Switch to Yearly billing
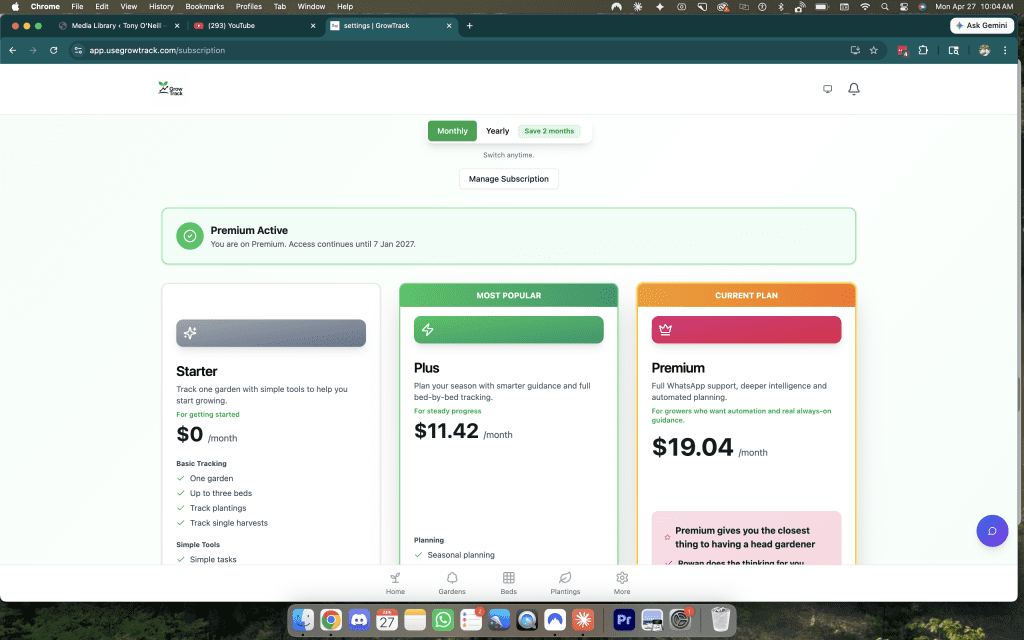This screenshot has width=1024, height=640. (x=498, y=131)
